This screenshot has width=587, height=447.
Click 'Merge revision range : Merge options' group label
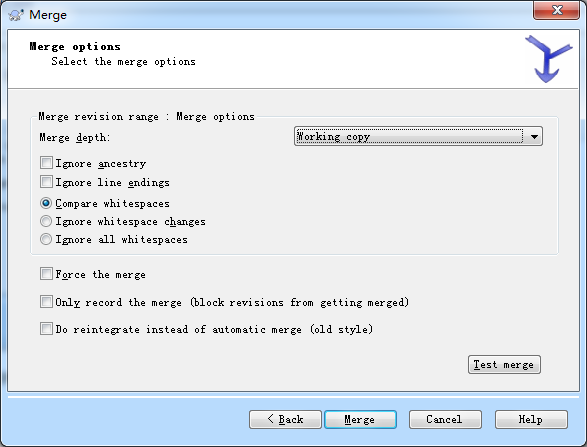point(146,116)
